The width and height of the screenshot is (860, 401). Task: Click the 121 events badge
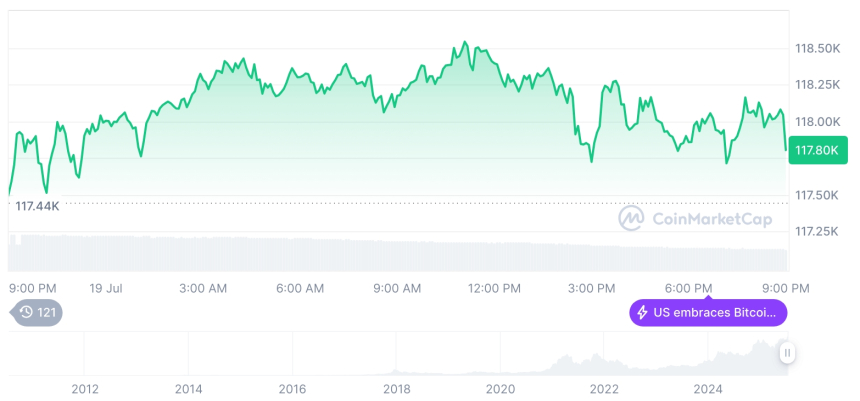[37, 313]
